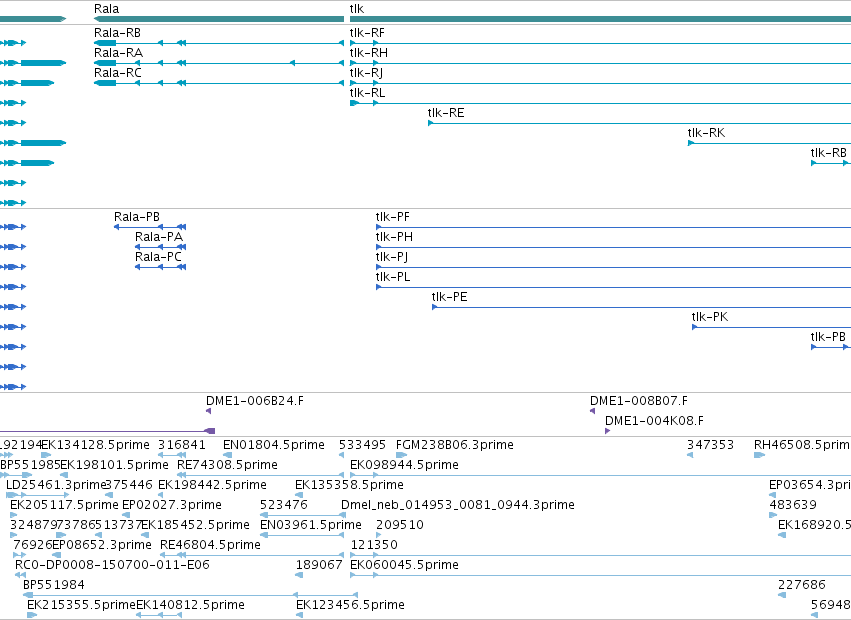Pick the tlk-PH protein feature
851x620 pixels.
click(394, 237)
